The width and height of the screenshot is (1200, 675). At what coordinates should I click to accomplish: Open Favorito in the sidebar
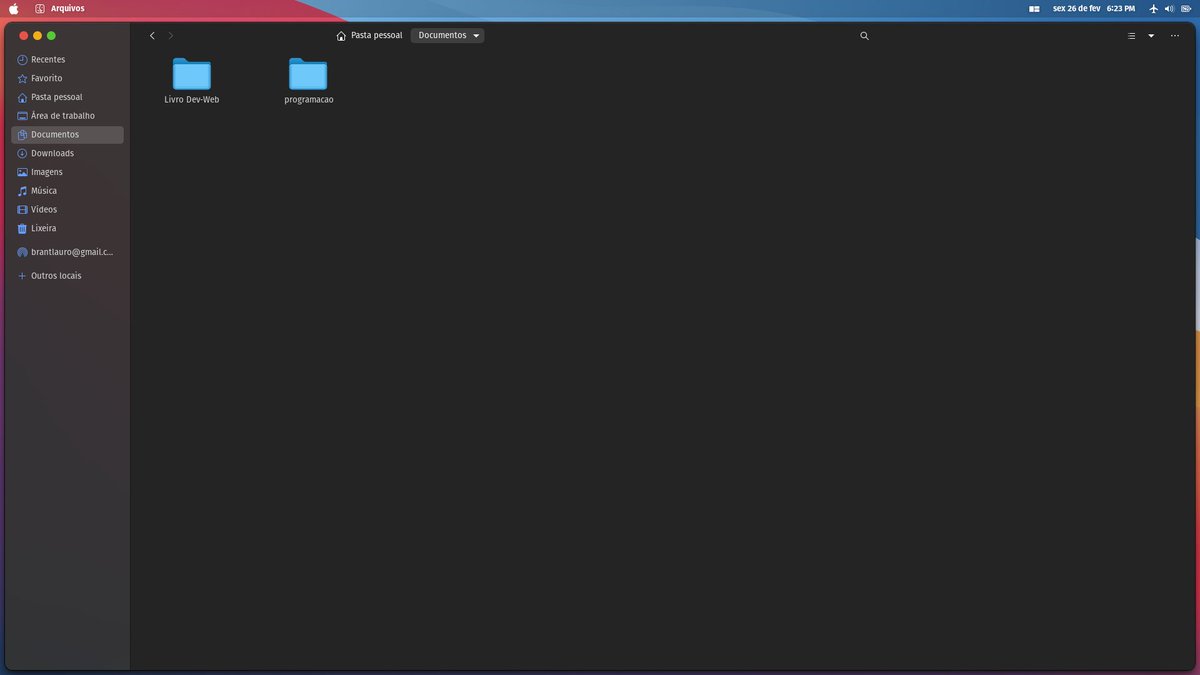pyautogui.click(x=67, y=78)
